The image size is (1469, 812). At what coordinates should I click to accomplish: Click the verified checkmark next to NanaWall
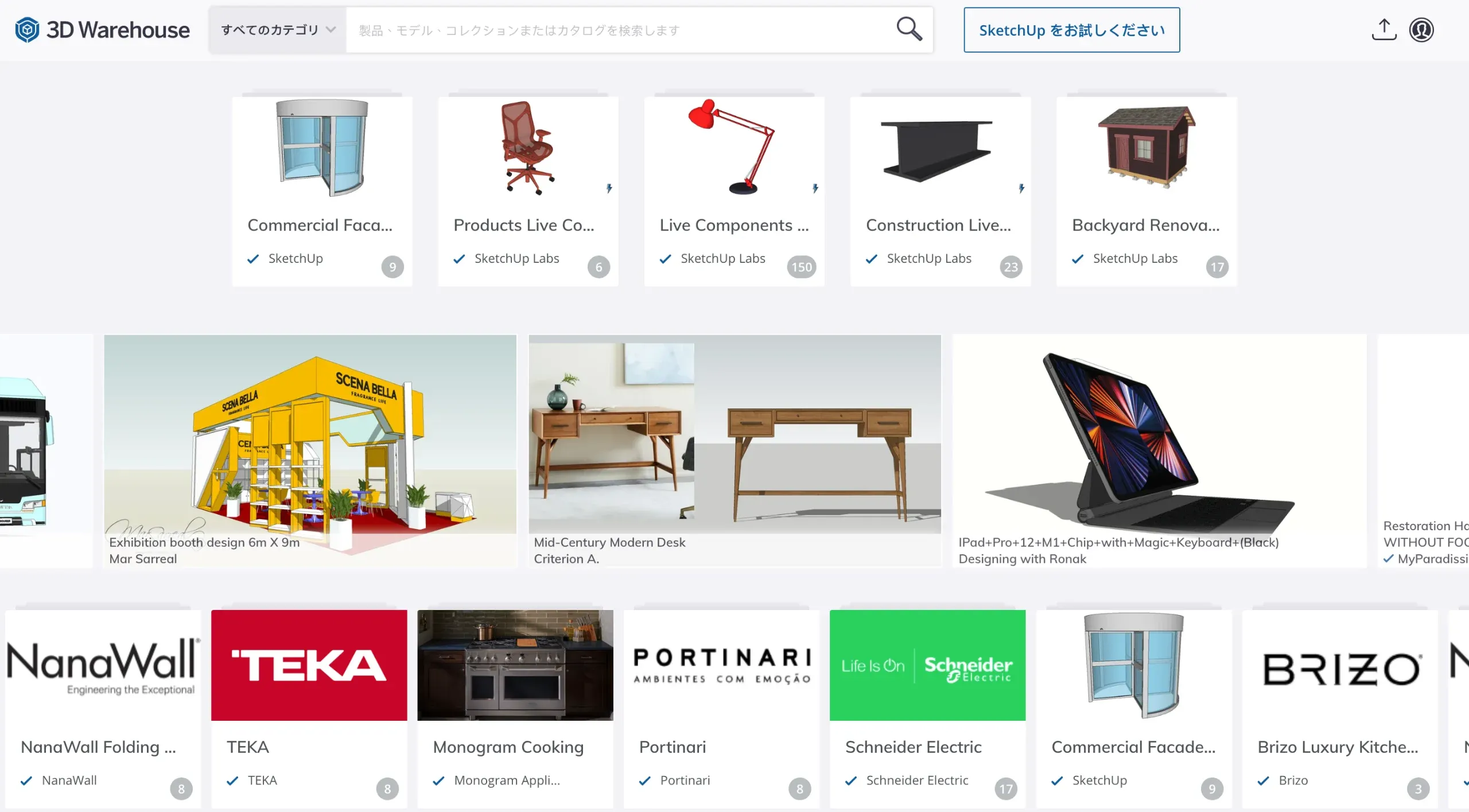click(26, 780)
